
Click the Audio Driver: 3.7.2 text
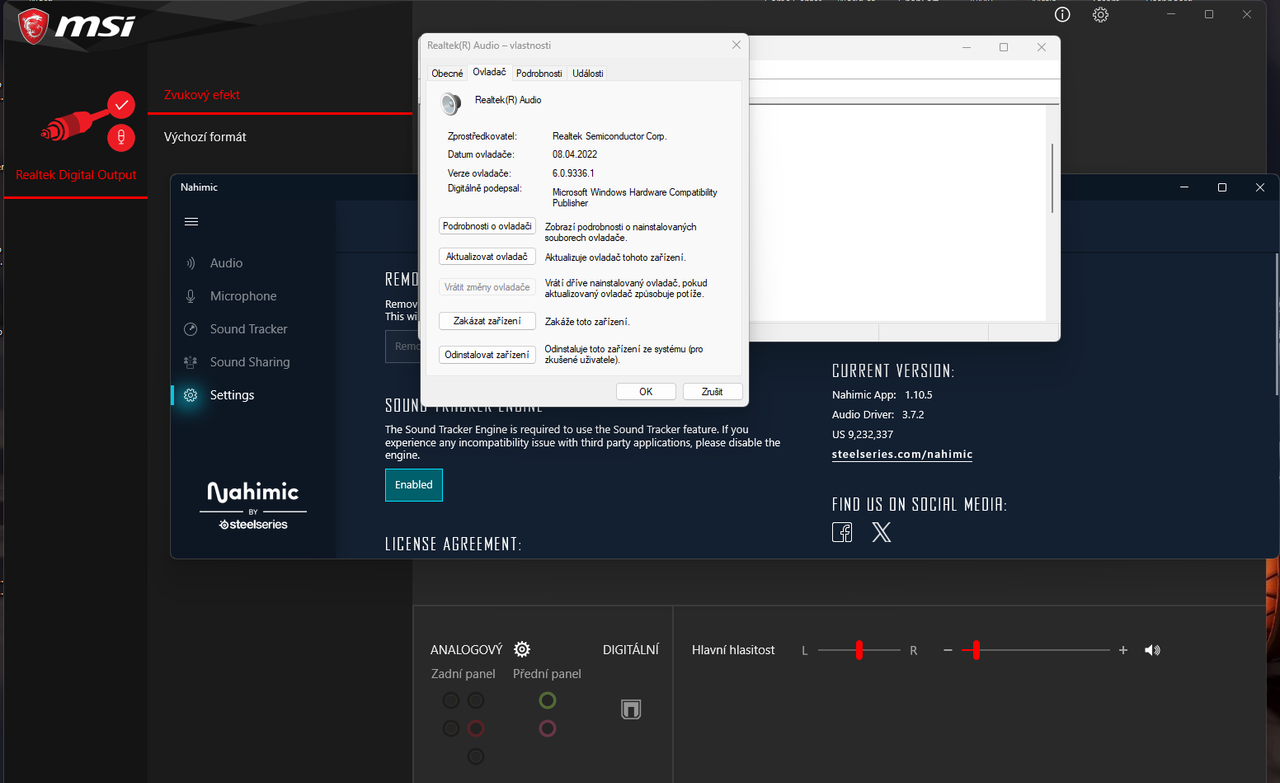(x=878, y=415)
